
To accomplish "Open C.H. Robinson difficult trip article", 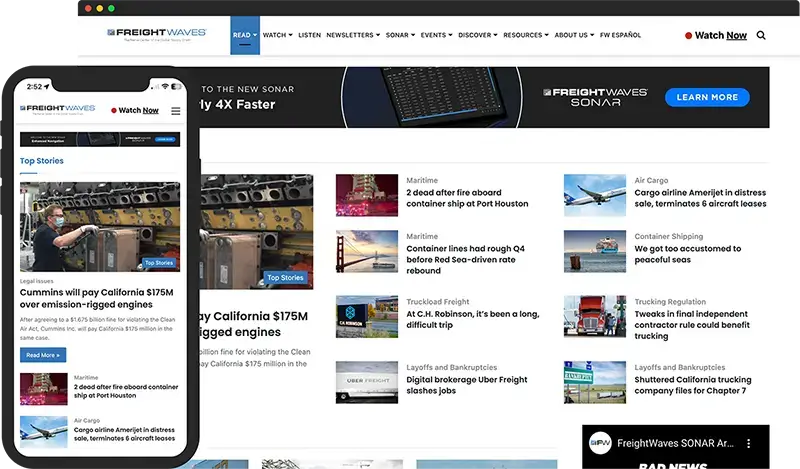I will (x=472, y=319).
